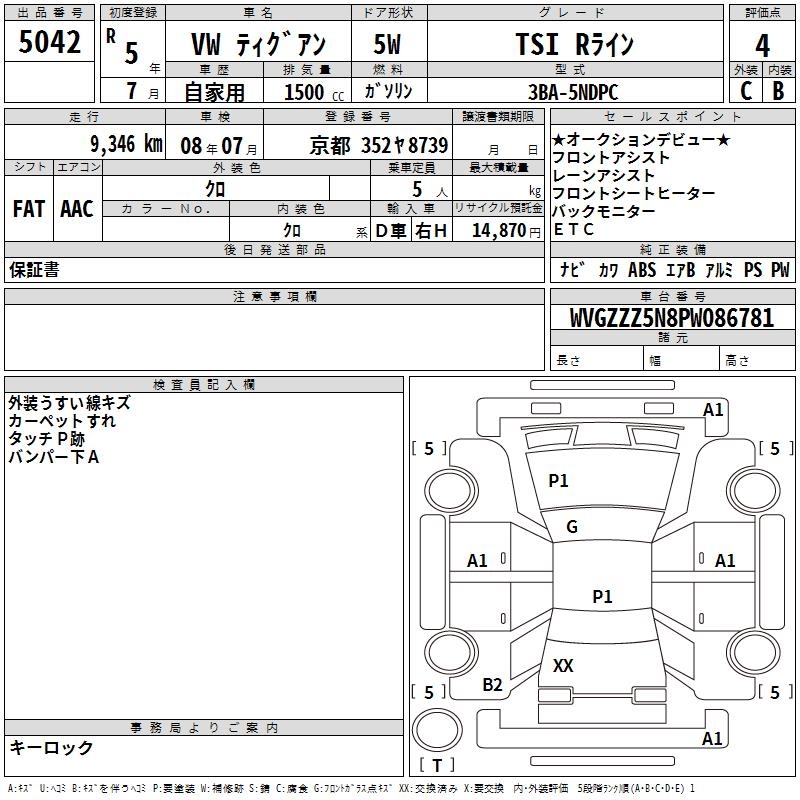Click the B2 damage mark on the diagram
Screen dimensions: 800x800
point(492,684)
